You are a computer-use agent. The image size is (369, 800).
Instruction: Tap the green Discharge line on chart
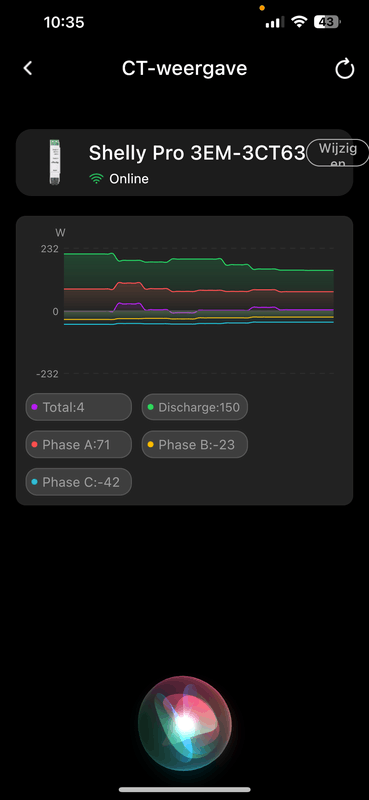point(194,259)
